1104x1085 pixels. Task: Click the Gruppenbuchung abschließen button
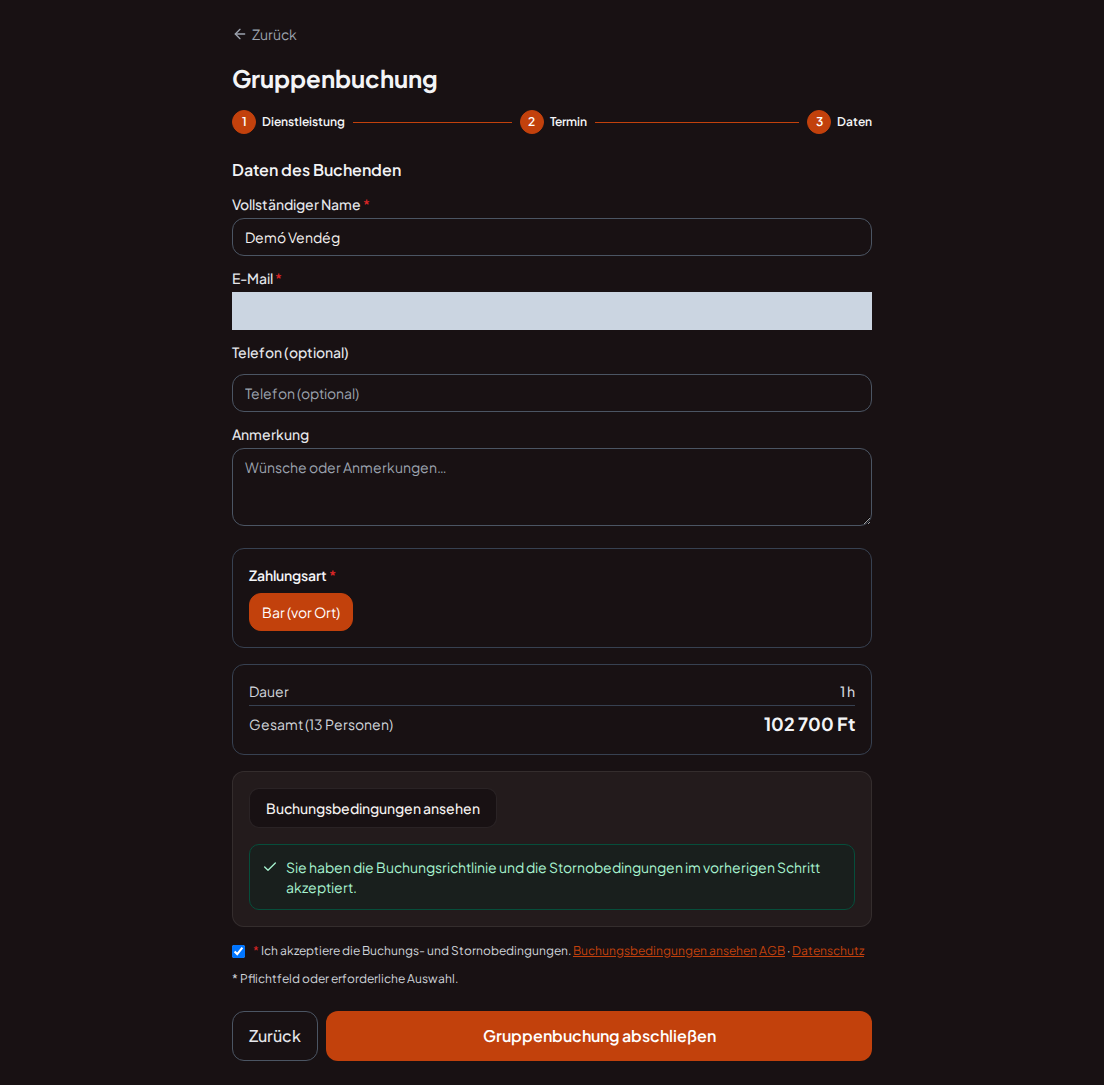pyautogui.click(x=598, y=1036)
